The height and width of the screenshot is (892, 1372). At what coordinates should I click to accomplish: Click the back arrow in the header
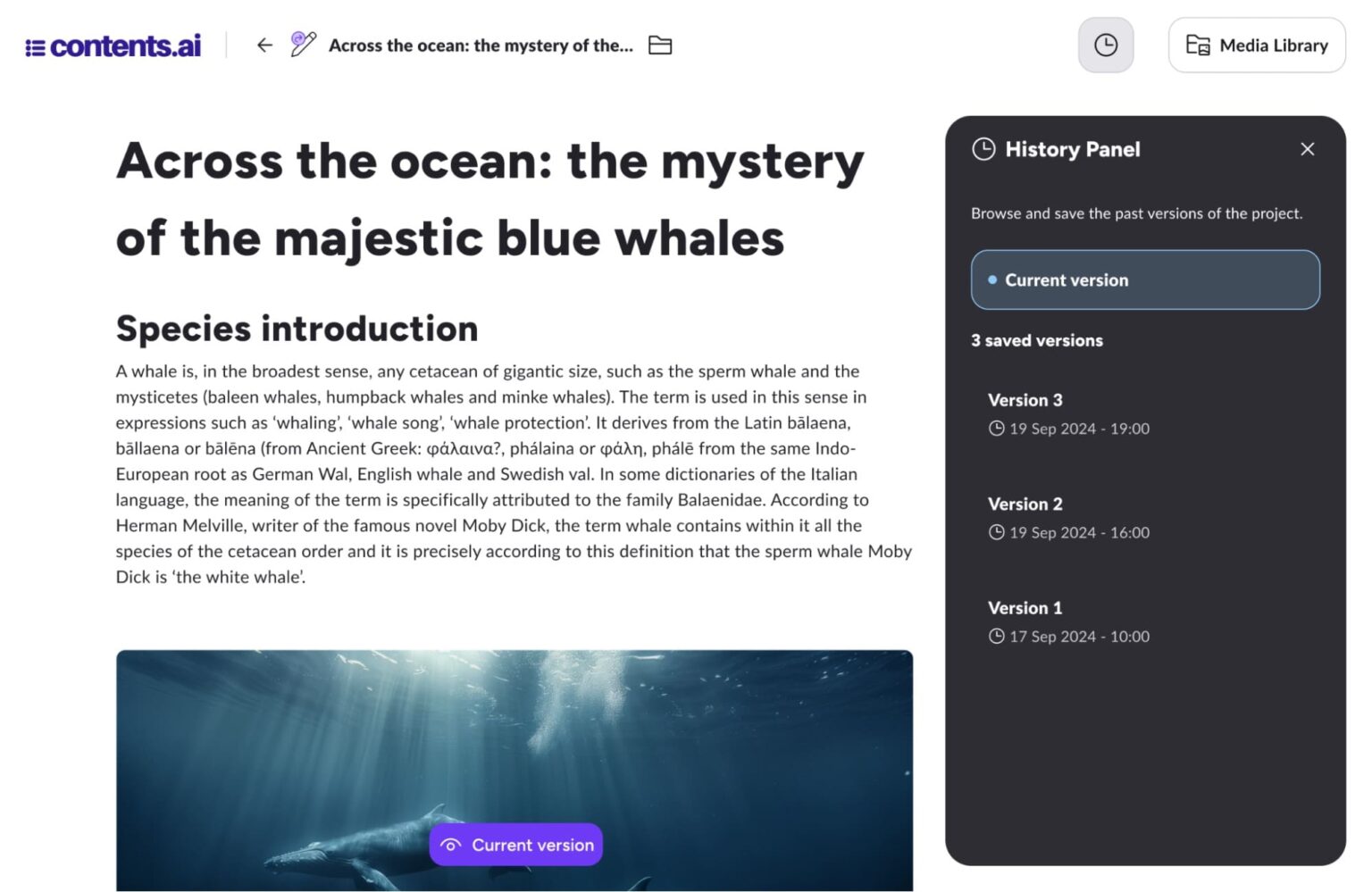pos(264,45)
